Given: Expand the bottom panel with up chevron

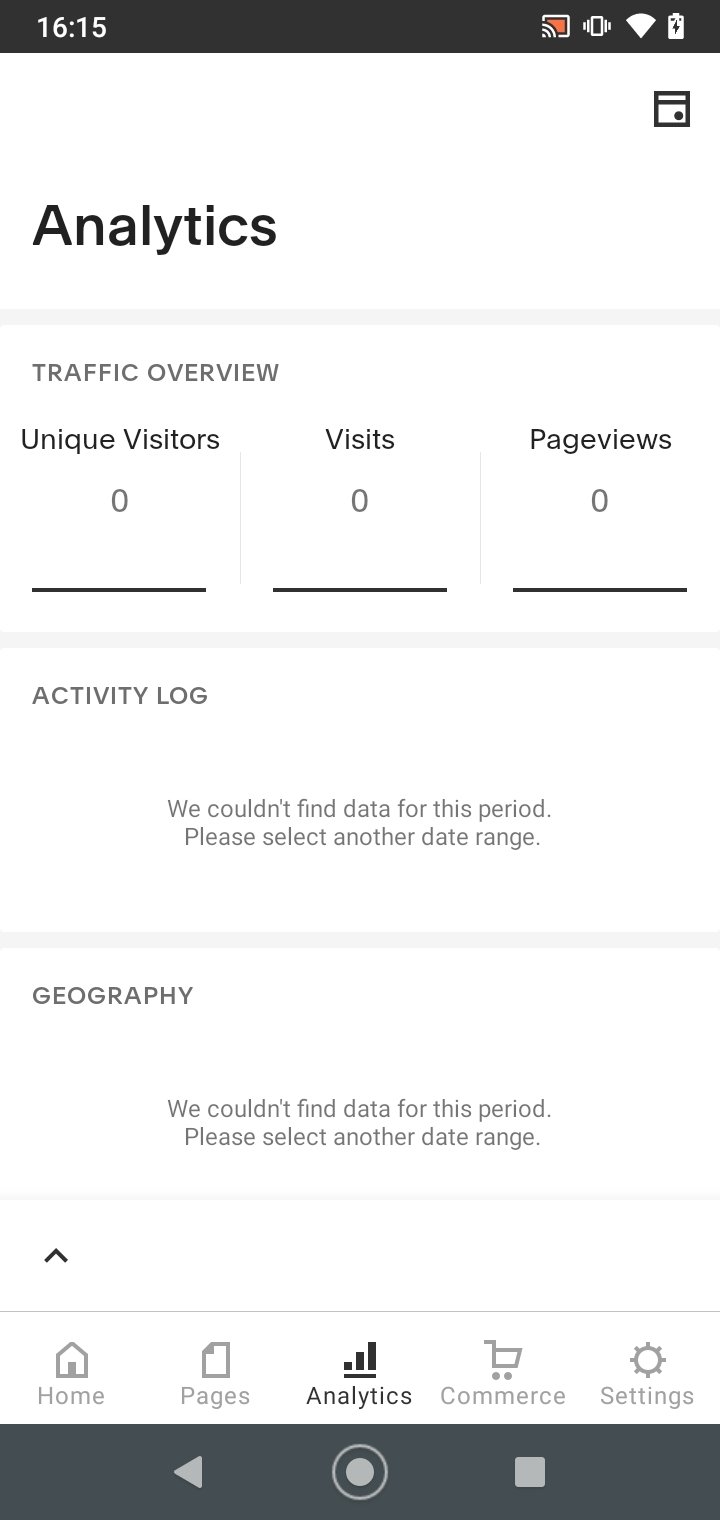Looking at the screenshot, I should pyautogui.click(x=56, y=1256).
